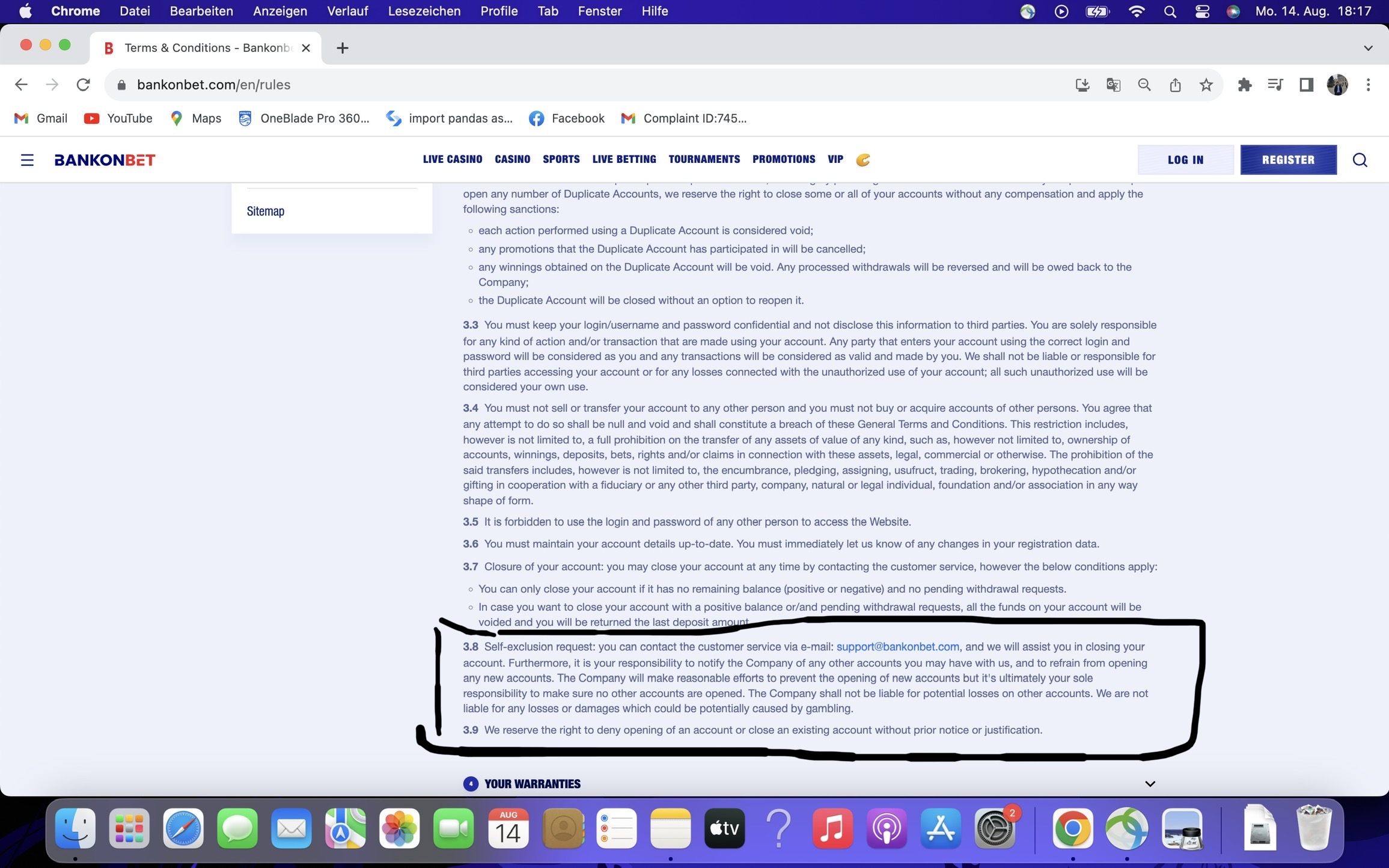
Task: Open LIVE BETTING navigation link
Action: [x=624, y=159]
